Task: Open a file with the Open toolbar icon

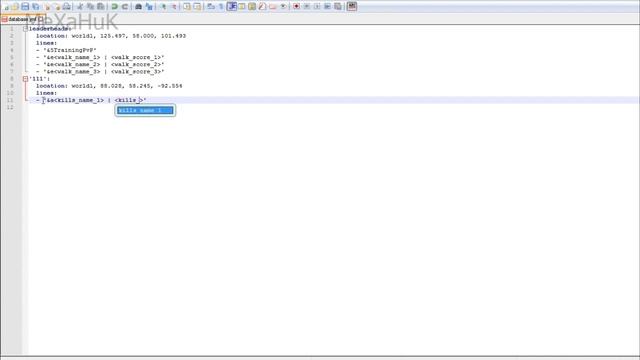Action: [x=15, y=7]
